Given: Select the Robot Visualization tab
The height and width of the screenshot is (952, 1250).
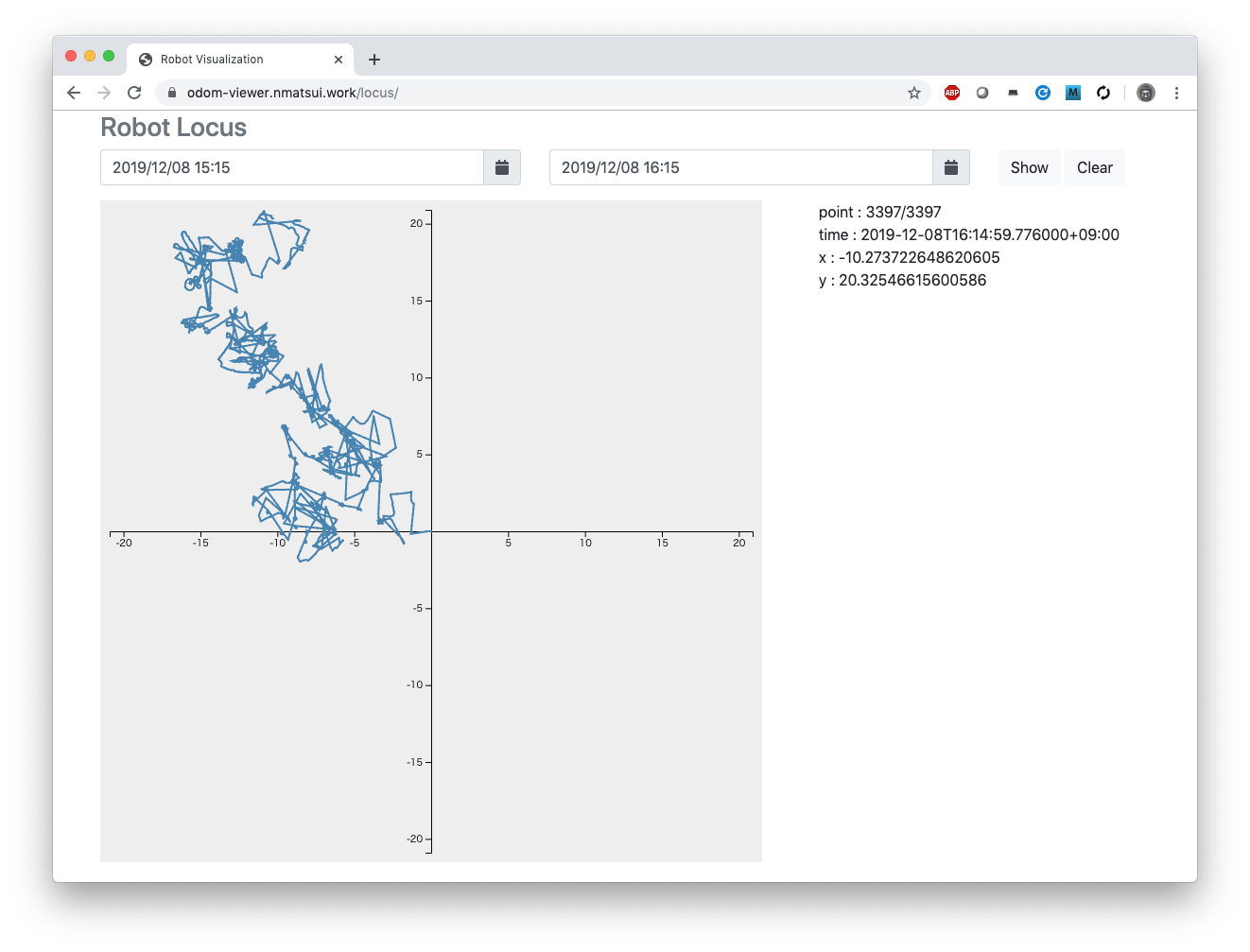Looking at the screenshot, I should (240, 59).
